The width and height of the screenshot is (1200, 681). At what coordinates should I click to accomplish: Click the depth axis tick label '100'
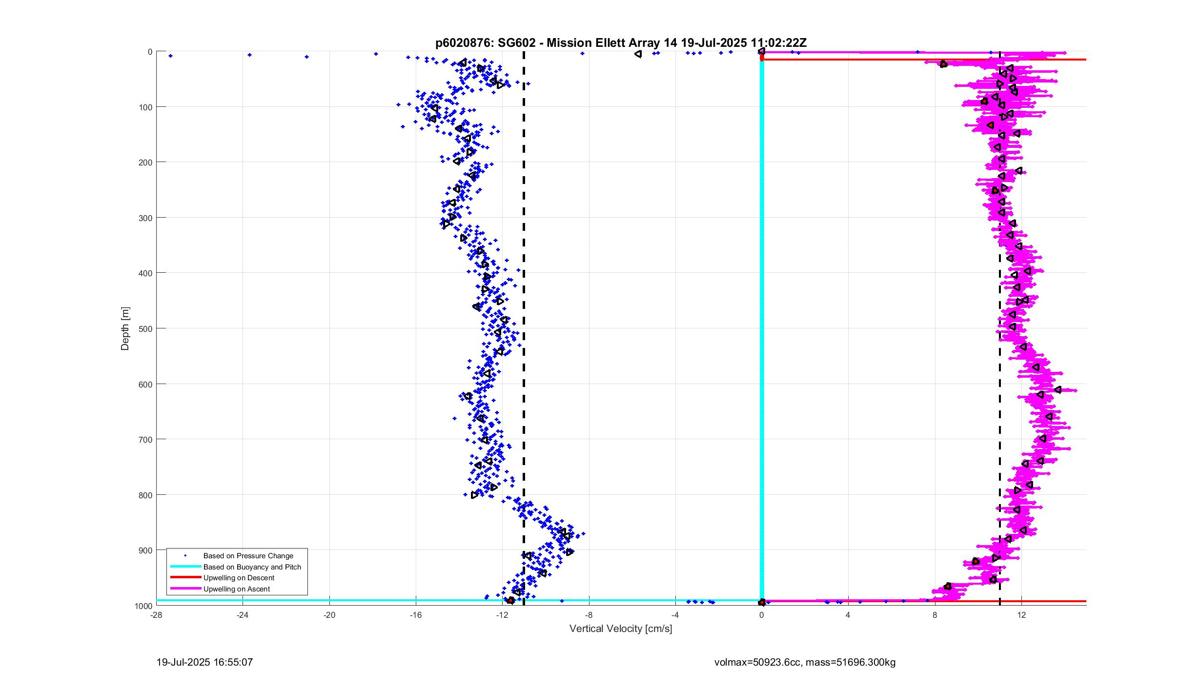coord(144,107)
